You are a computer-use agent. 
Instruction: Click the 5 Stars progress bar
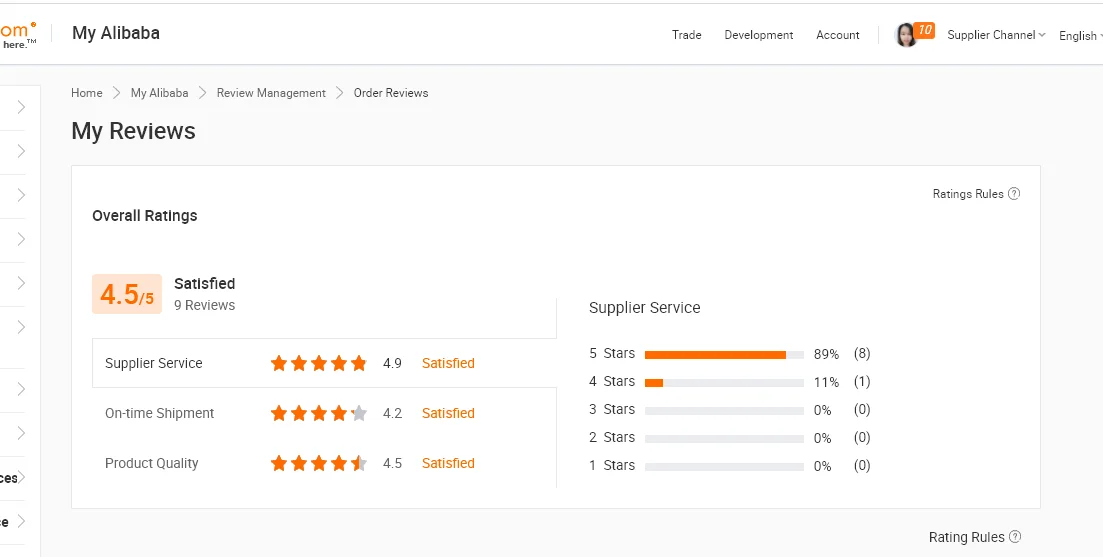[x=724, y=354]
